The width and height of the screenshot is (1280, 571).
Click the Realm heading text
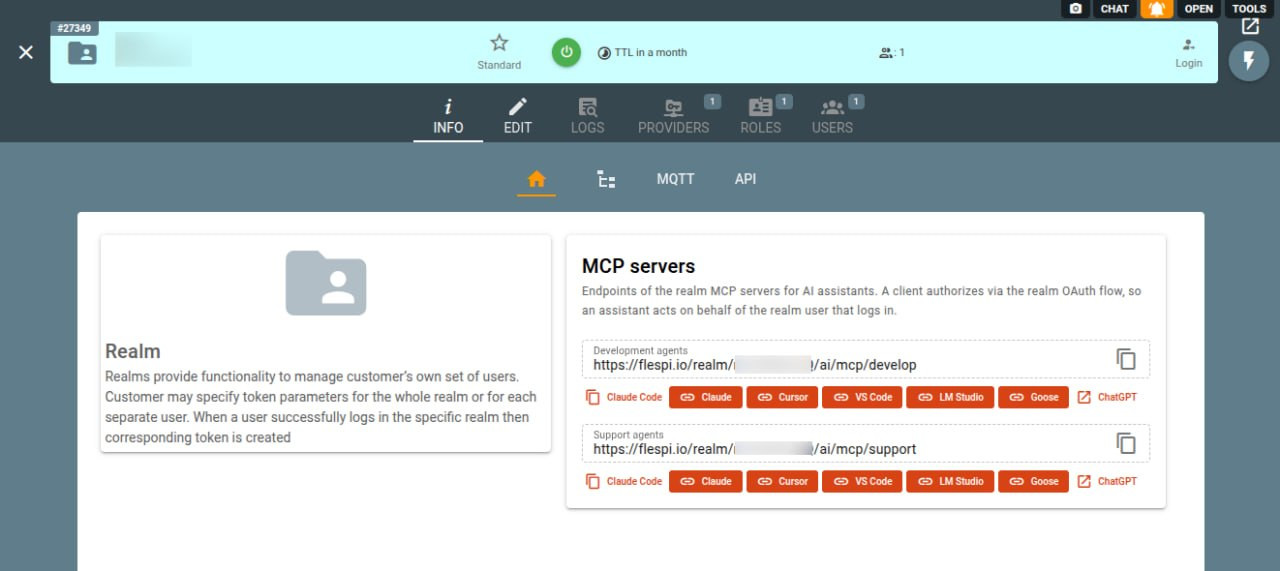[133, 351]
